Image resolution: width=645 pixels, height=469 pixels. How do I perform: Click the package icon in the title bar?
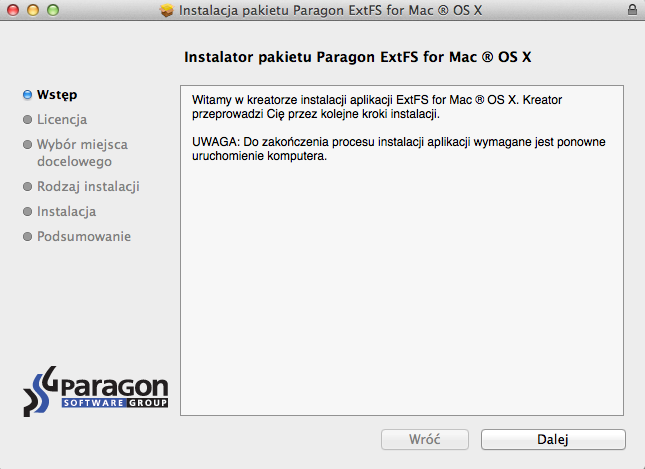click(x=167, y=10)
